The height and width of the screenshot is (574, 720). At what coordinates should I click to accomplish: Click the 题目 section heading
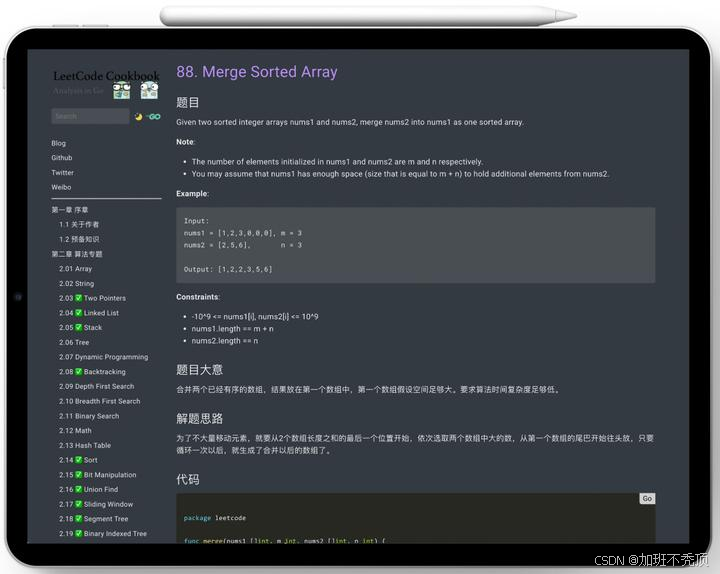[x=188, y=102]
